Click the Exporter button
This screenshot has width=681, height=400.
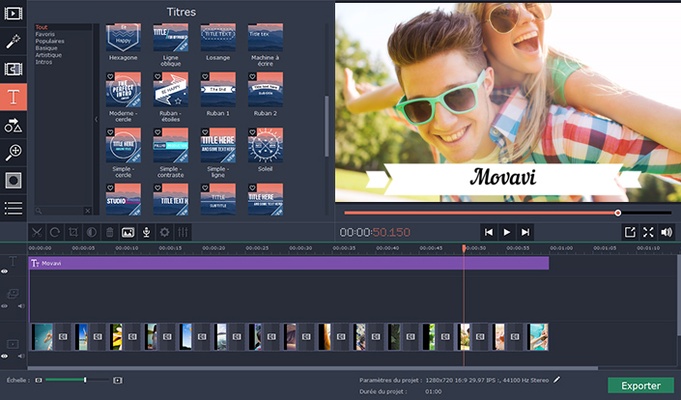(x=641, y=385)
